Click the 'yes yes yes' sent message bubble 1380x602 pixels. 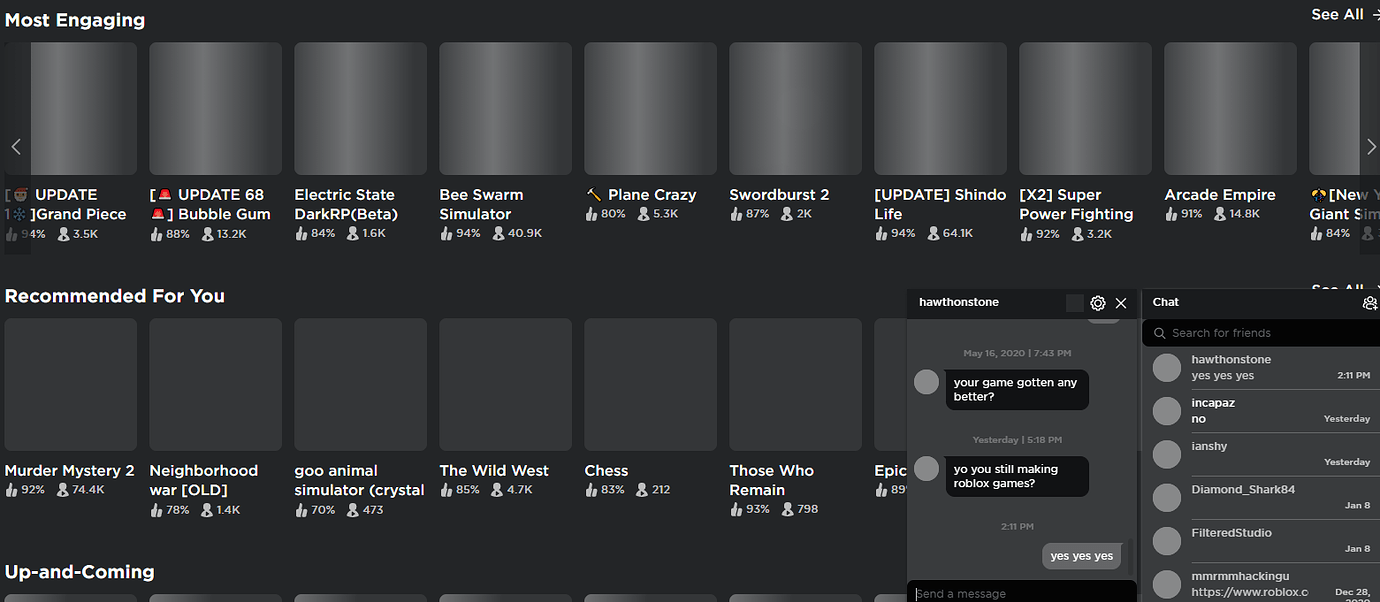click(x=1081, y=556)
